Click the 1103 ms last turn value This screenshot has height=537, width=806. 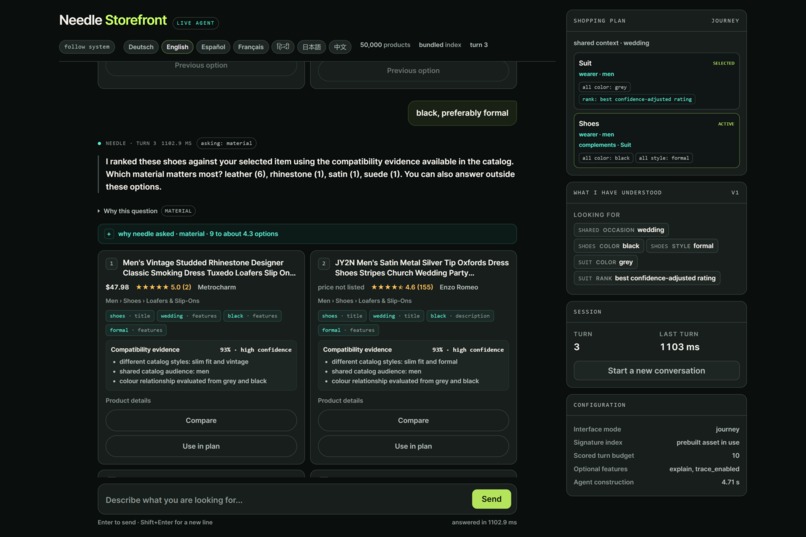pyautogui.click(x=680, y=347)
